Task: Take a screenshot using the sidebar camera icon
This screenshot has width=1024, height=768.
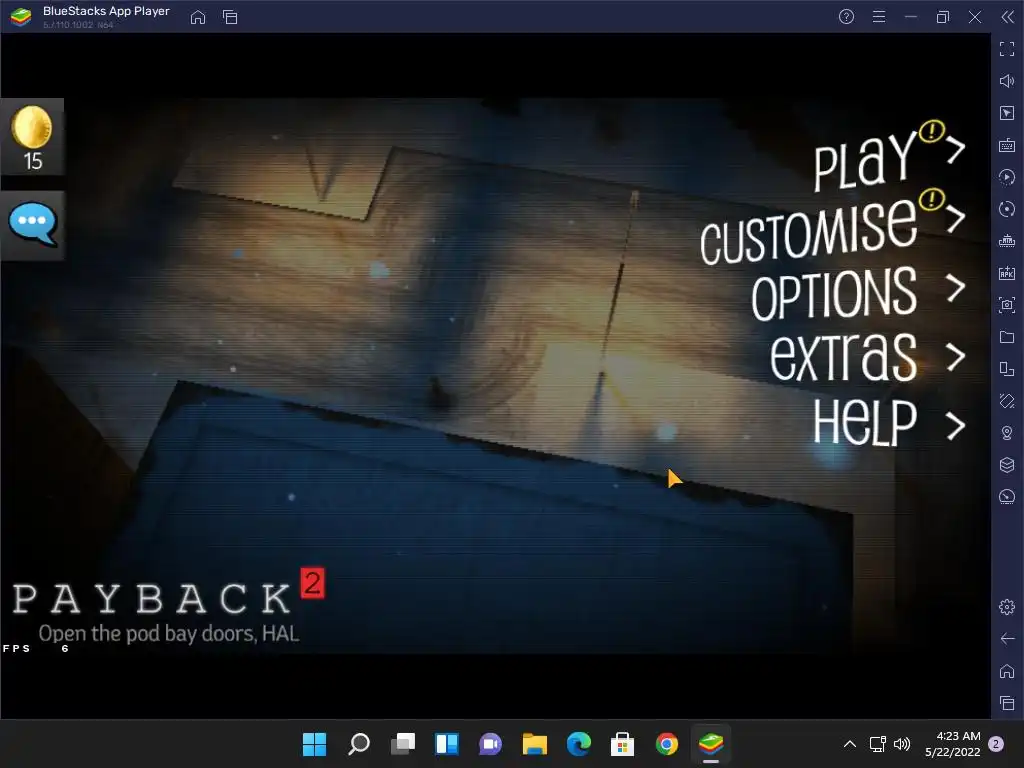Action: [x=1007, y=305]
